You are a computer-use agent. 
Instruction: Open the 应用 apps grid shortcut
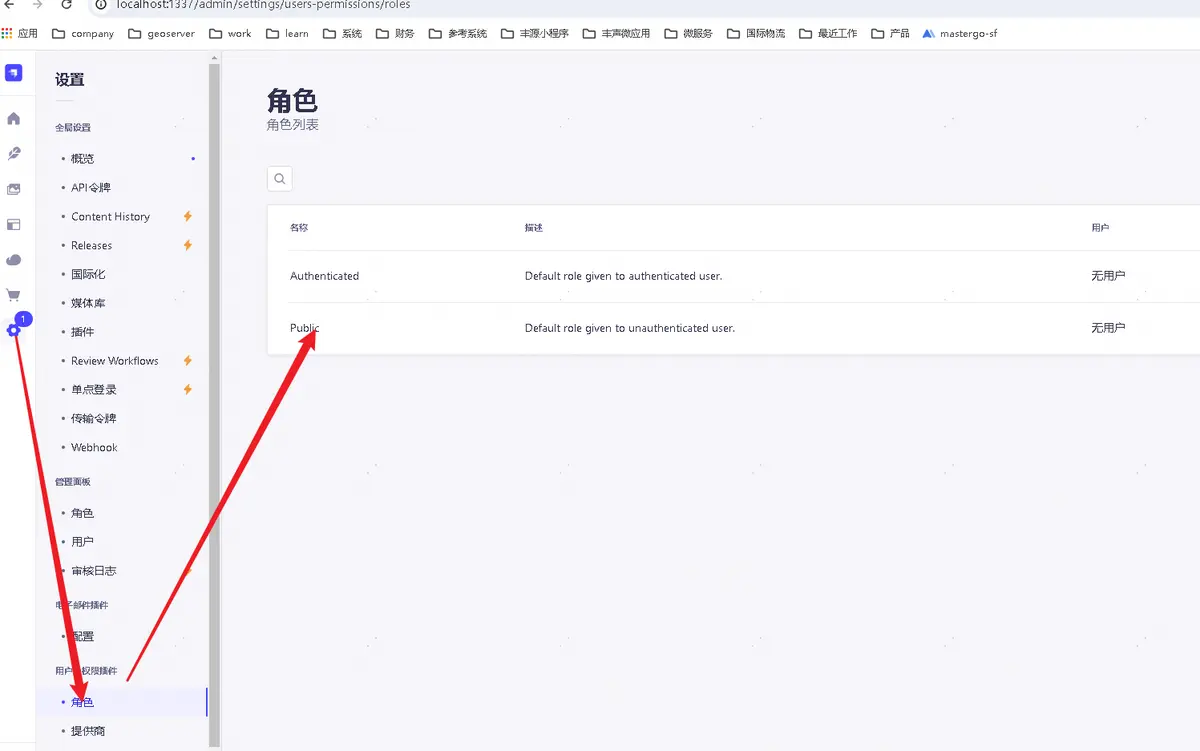click(20, 33)
